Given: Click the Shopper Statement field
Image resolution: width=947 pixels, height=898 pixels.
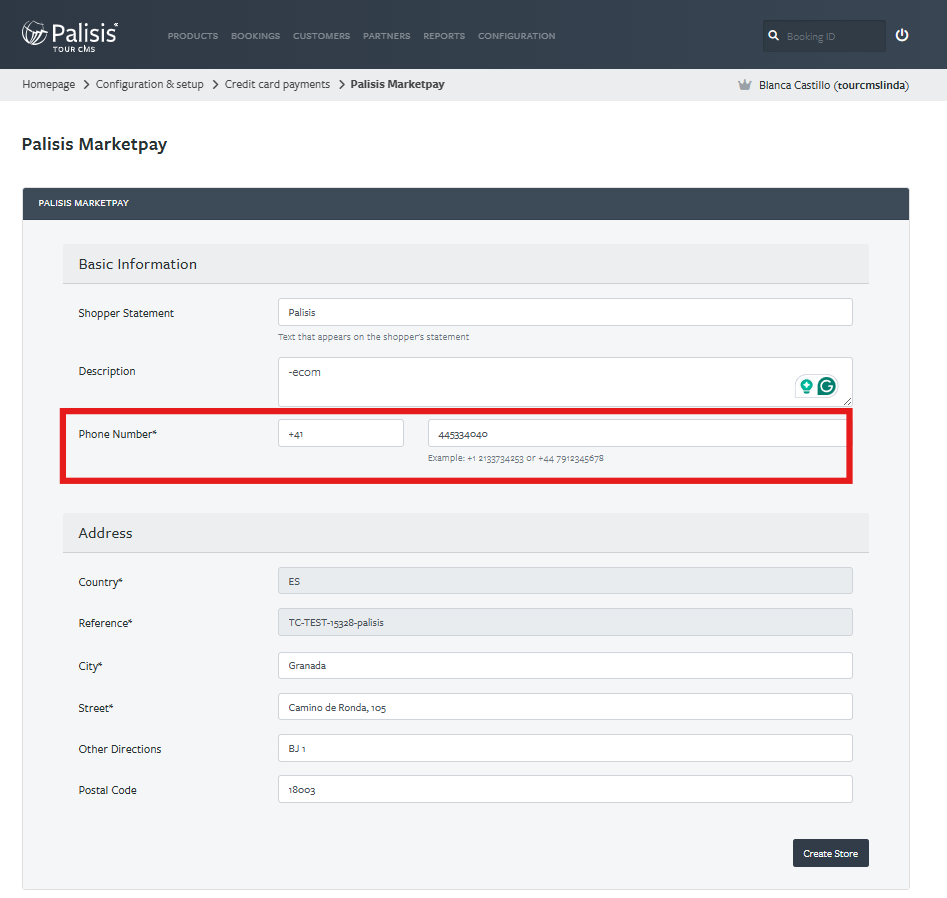Looking at the screenshot, I should 565,312.
